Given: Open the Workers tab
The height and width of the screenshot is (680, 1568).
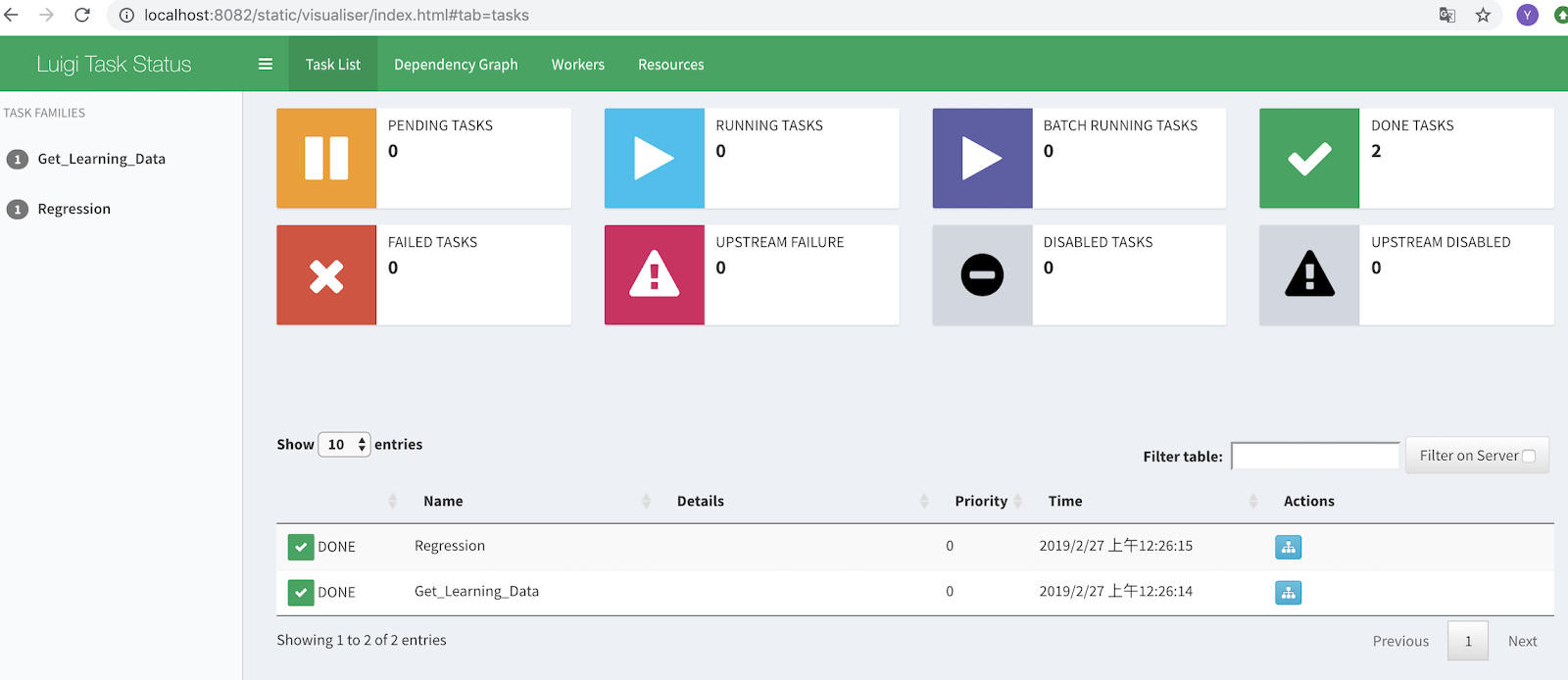Looking at the screenshot, I should tap(578, 65).
